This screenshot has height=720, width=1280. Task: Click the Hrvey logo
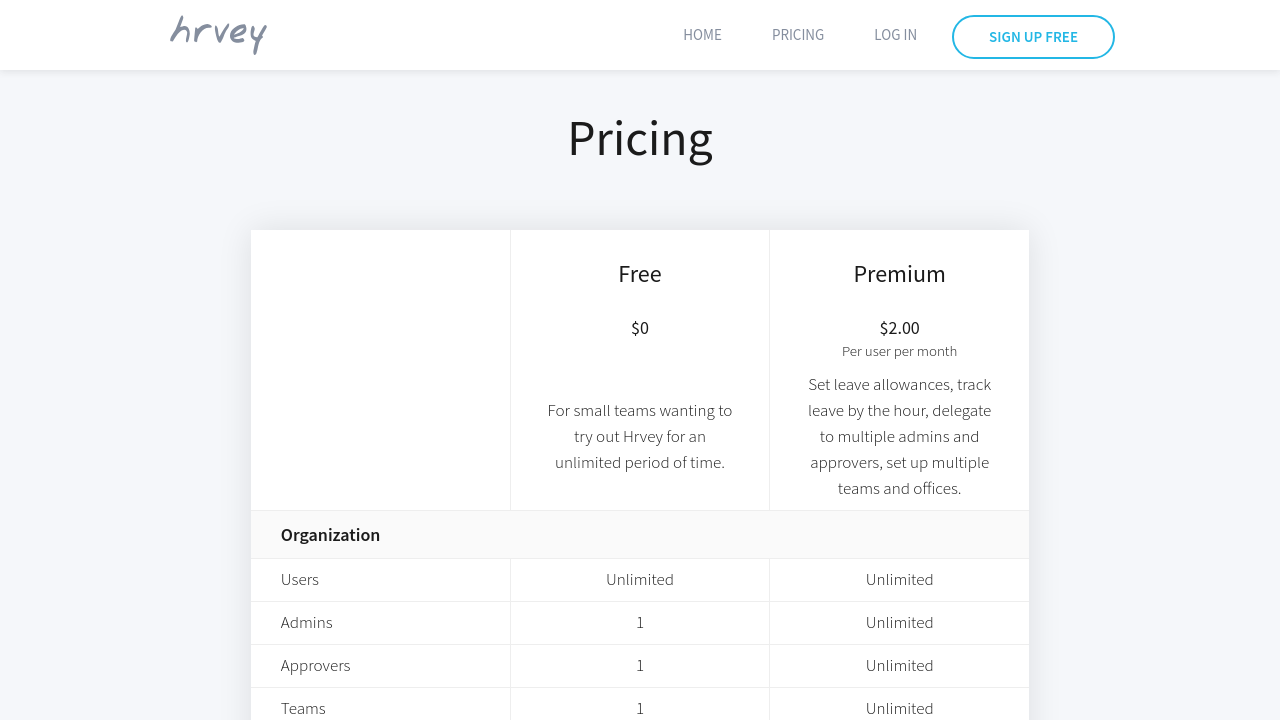218,35
